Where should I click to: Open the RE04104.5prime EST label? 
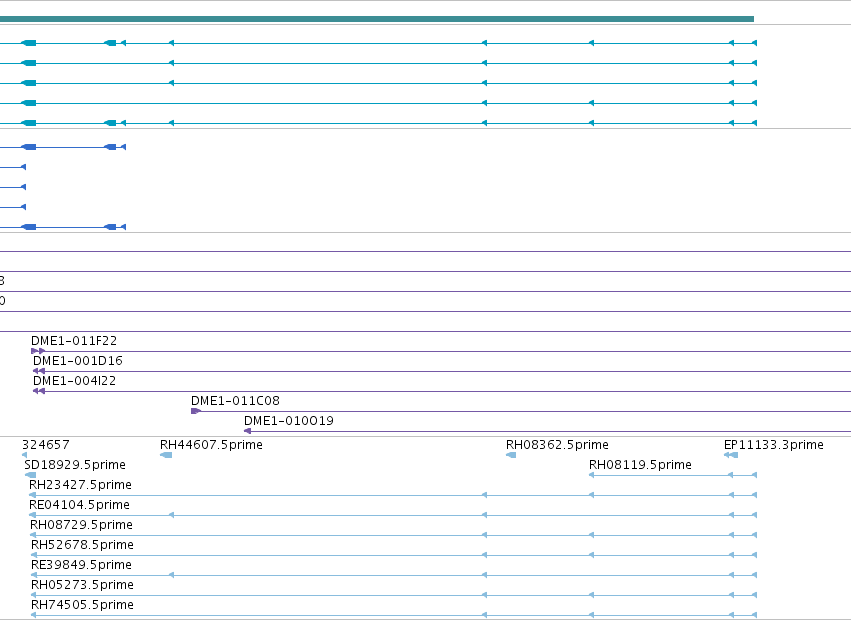point(79,505)
